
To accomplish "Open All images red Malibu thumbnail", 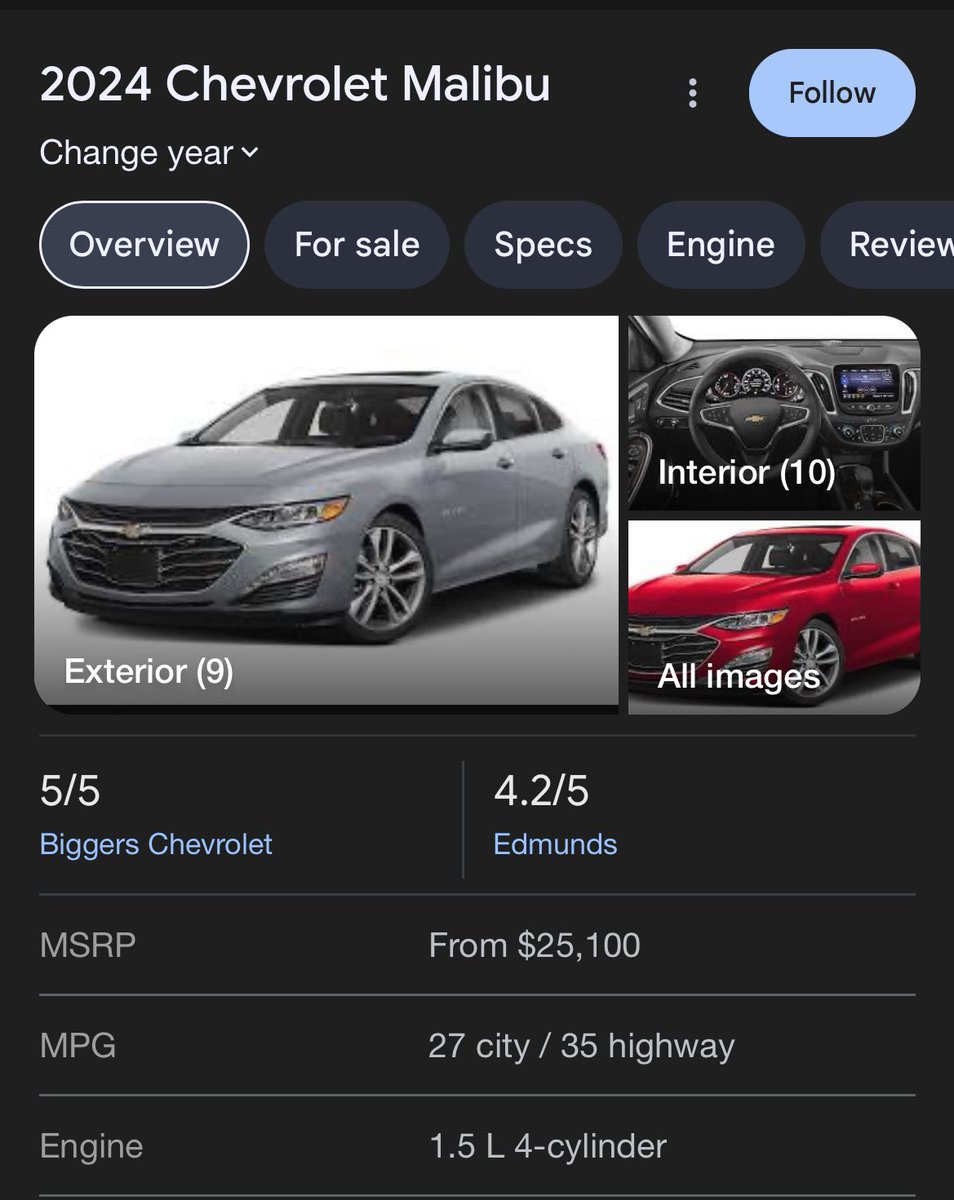I will coord(774,617).
